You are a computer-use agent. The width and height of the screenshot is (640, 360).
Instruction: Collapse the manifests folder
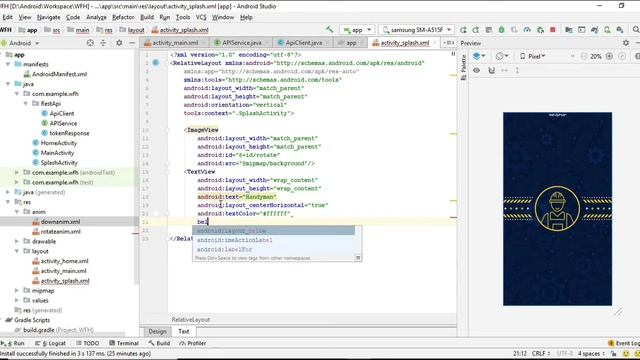coord(8,64)
